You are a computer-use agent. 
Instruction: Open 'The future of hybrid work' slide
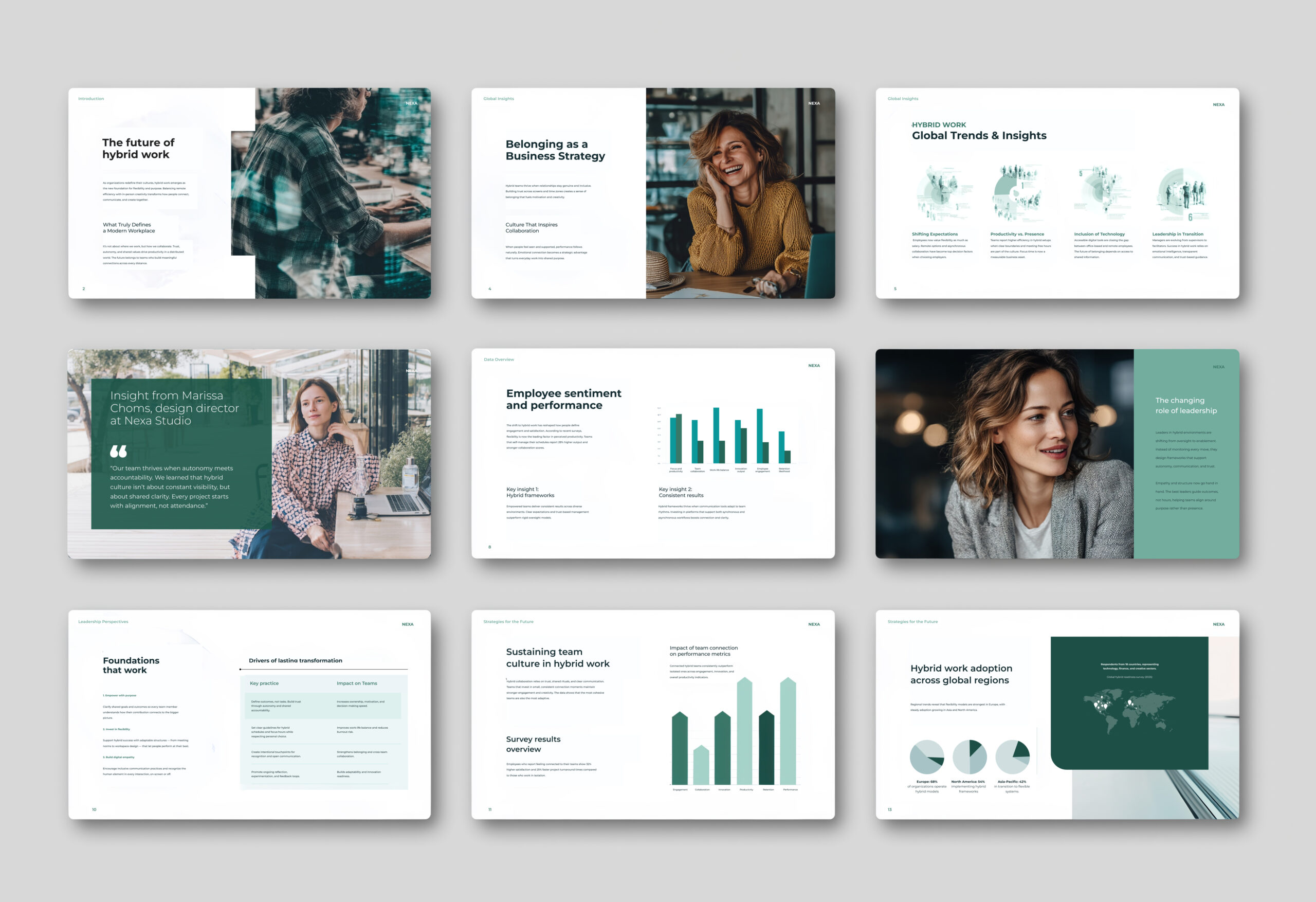point(138,149)
